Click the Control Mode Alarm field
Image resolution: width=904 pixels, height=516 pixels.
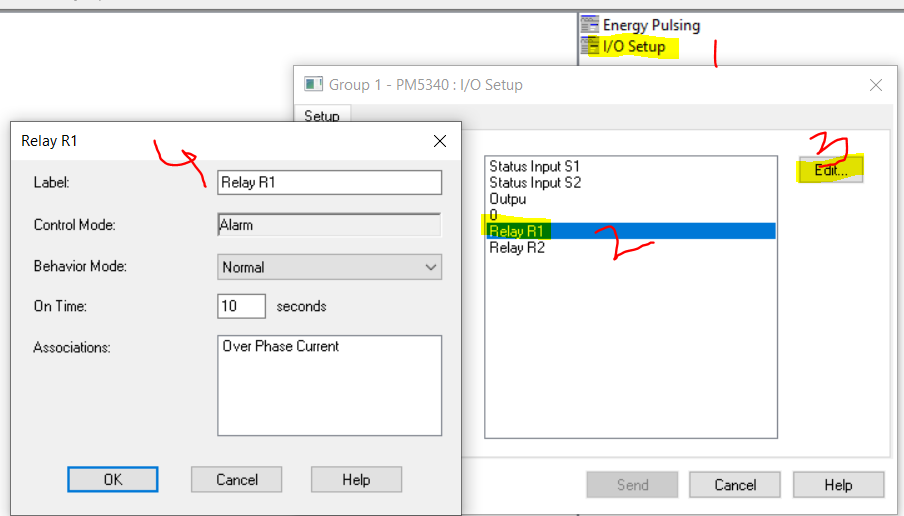point(329,225)
